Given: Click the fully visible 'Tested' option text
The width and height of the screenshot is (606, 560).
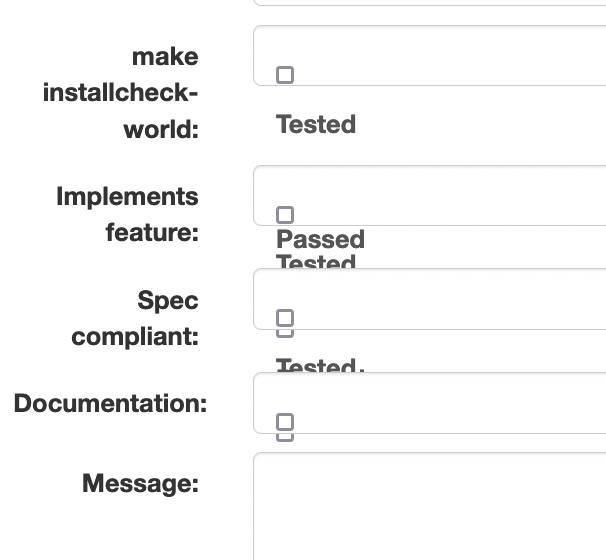Looking at the screenshot, I should click(315, 125).
